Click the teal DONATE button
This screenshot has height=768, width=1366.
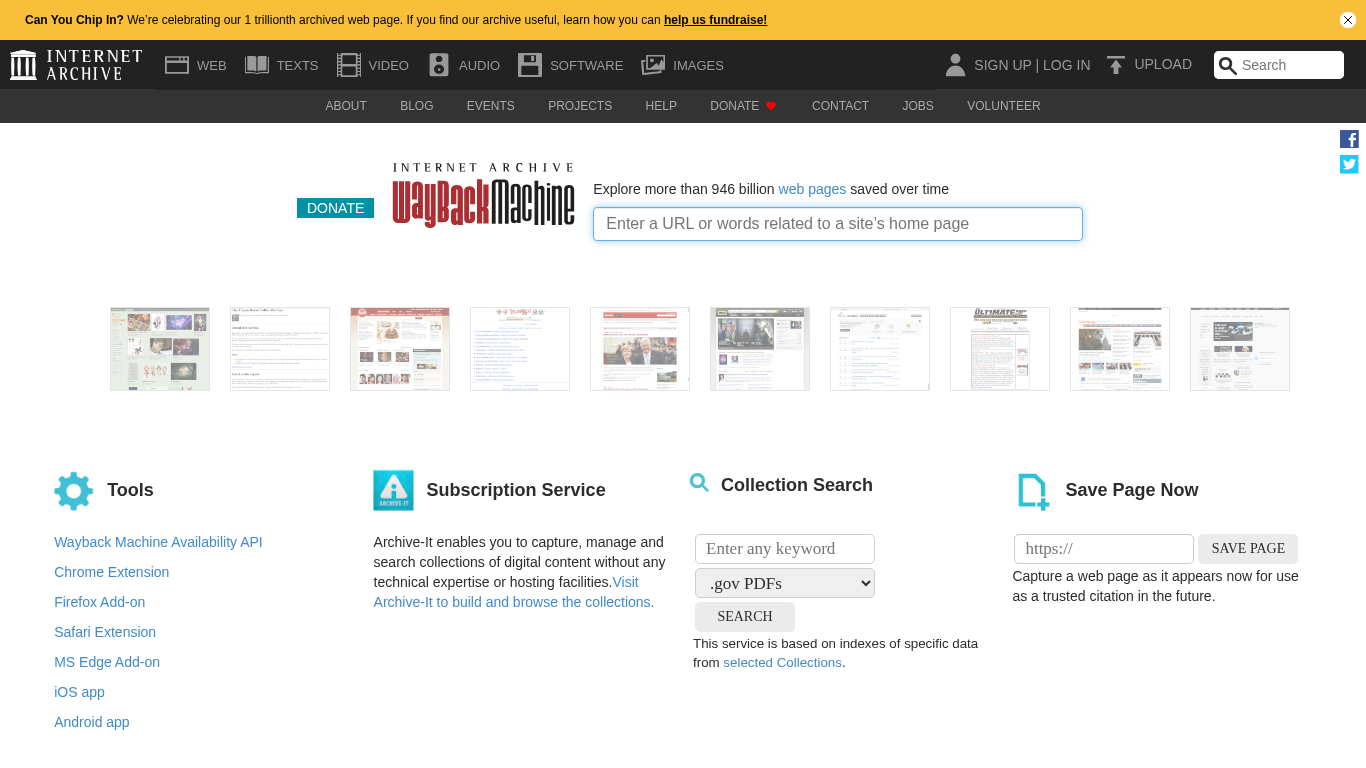pyautogui.click(x=335, y=208)
